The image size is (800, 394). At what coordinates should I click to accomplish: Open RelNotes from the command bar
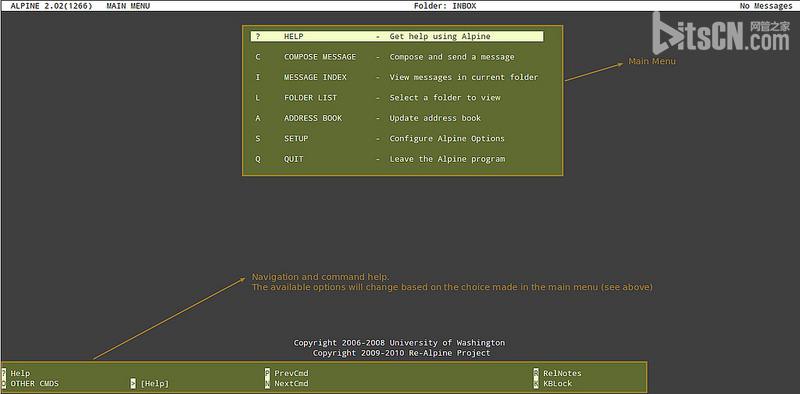(x=562, y=374)
